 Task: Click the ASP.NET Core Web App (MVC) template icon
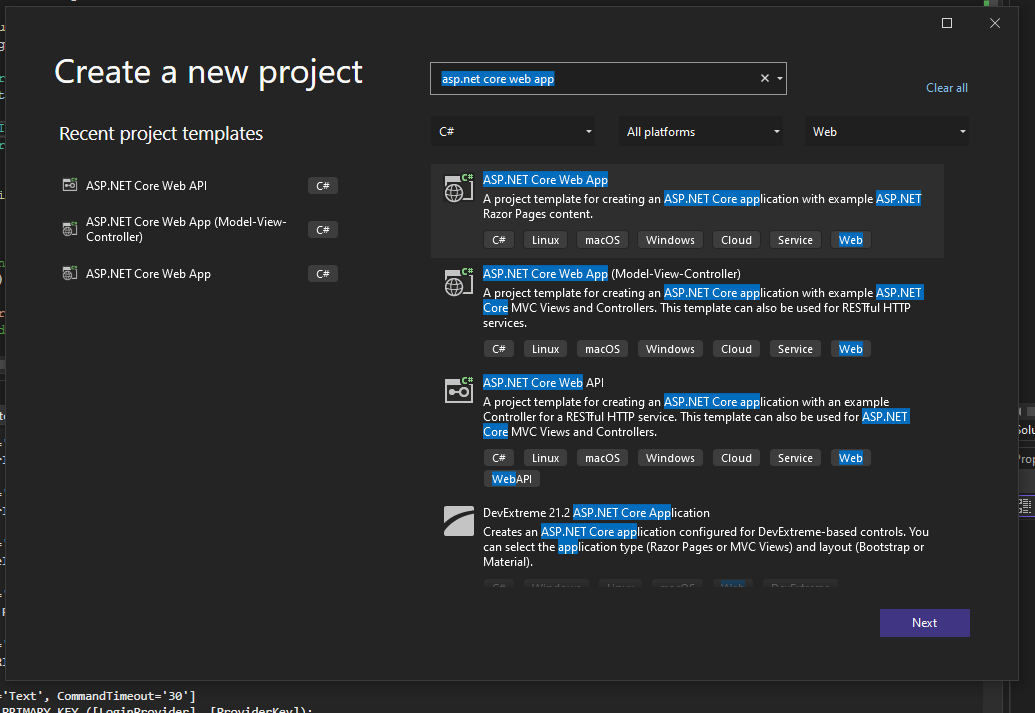click(x=458, y=281)
